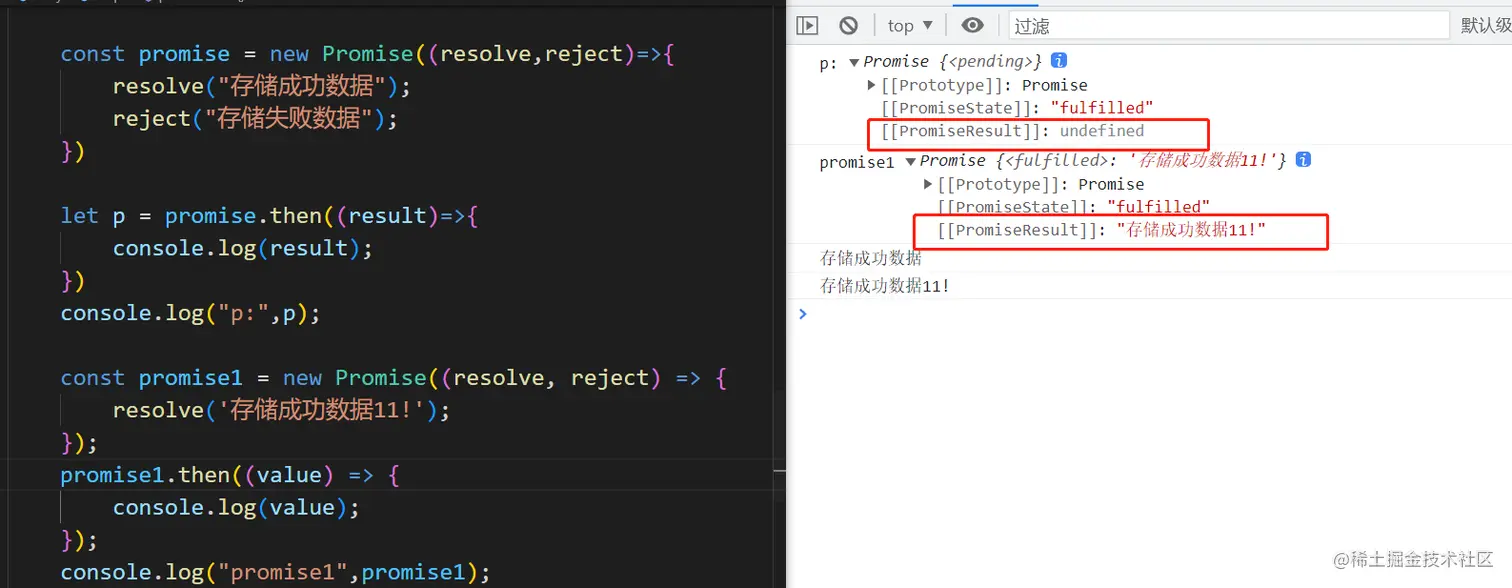Expand [[Prototype]] under the promise1 Promise
This screenshot has width=1512, height=588.
(928, 184)
